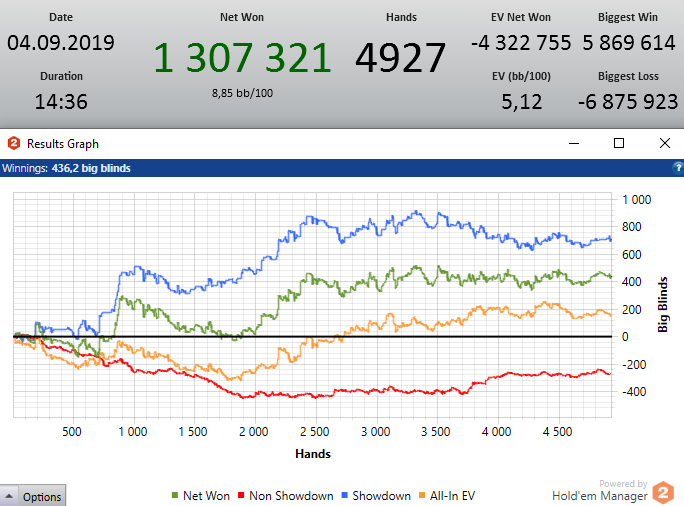Image resolution: width=684 pixels, height=506 pixels.
Task: Click the Big Blinds axis title
Action: pos(663,304)
